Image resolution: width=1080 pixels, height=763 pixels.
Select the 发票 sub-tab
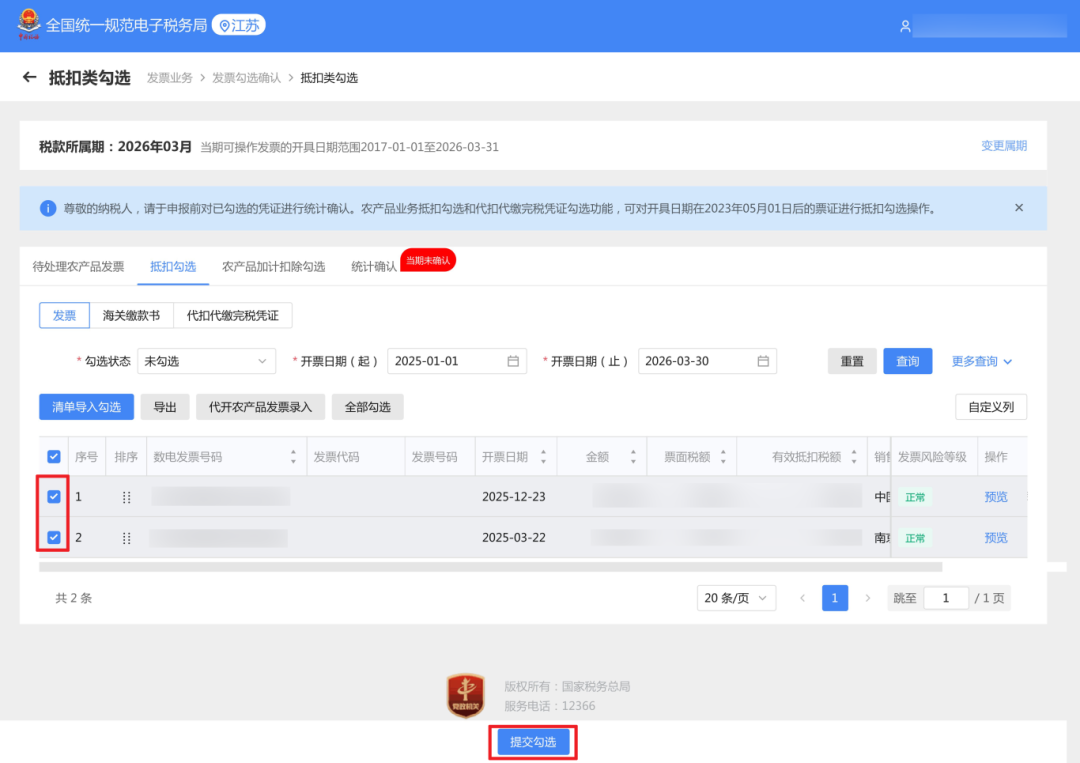coord(64,315)
